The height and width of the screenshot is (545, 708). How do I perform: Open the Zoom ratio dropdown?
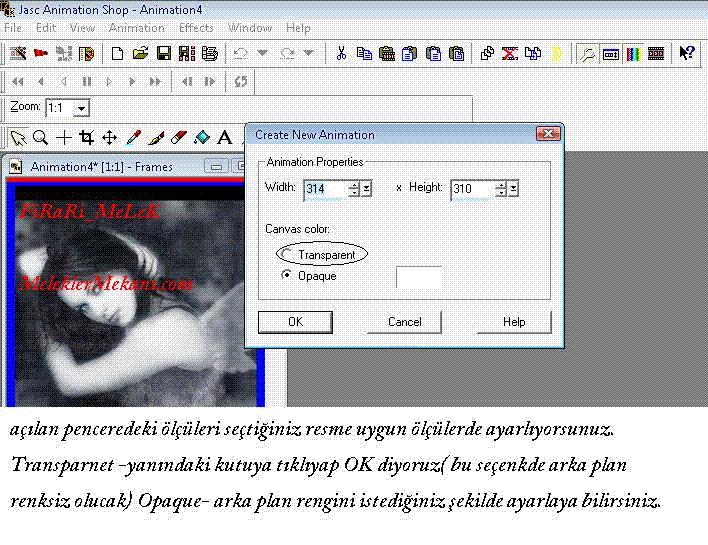pyautogui.click(x=81, y=108)
